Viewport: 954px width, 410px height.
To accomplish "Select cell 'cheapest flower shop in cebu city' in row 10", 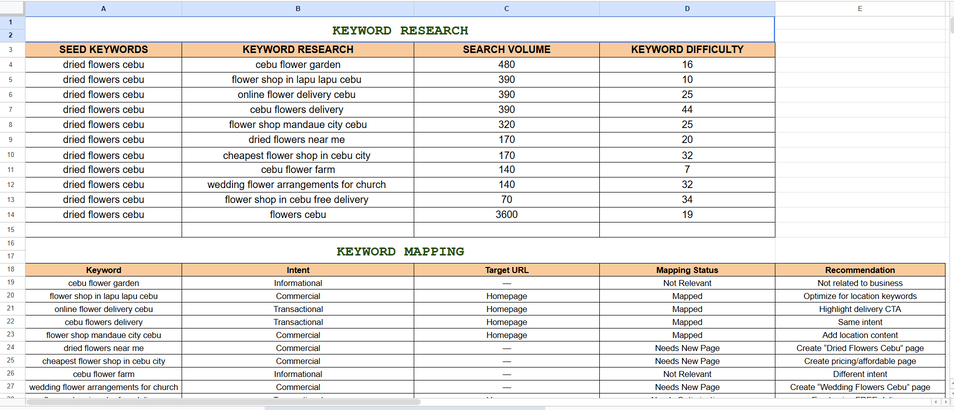I will (298, 155).
